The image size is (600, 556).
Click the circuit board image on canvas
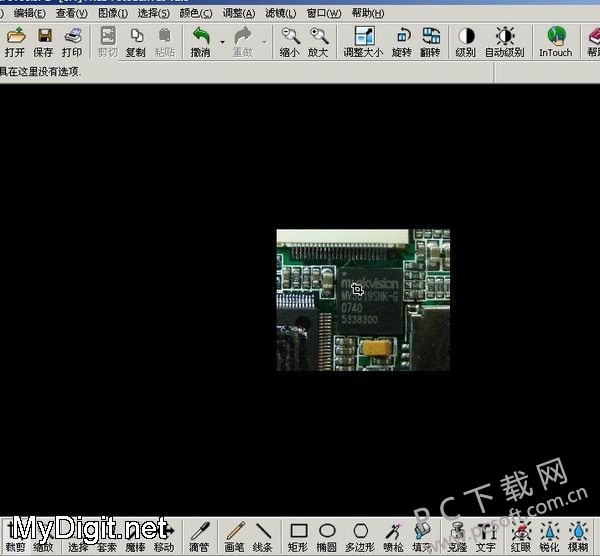pyautogui.click(x=363, y=300)
